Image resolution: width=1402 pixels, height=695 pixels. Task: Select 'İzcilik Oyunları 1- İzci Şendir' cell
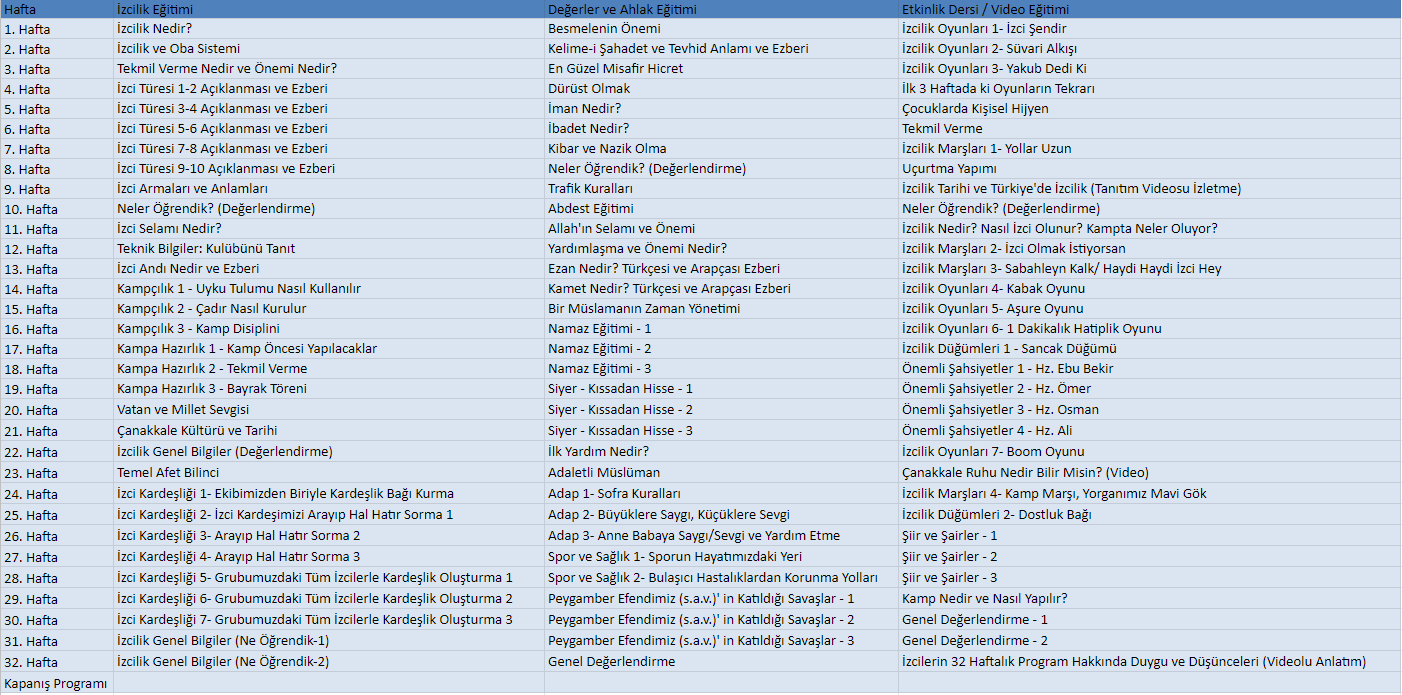click(1149, 29)
